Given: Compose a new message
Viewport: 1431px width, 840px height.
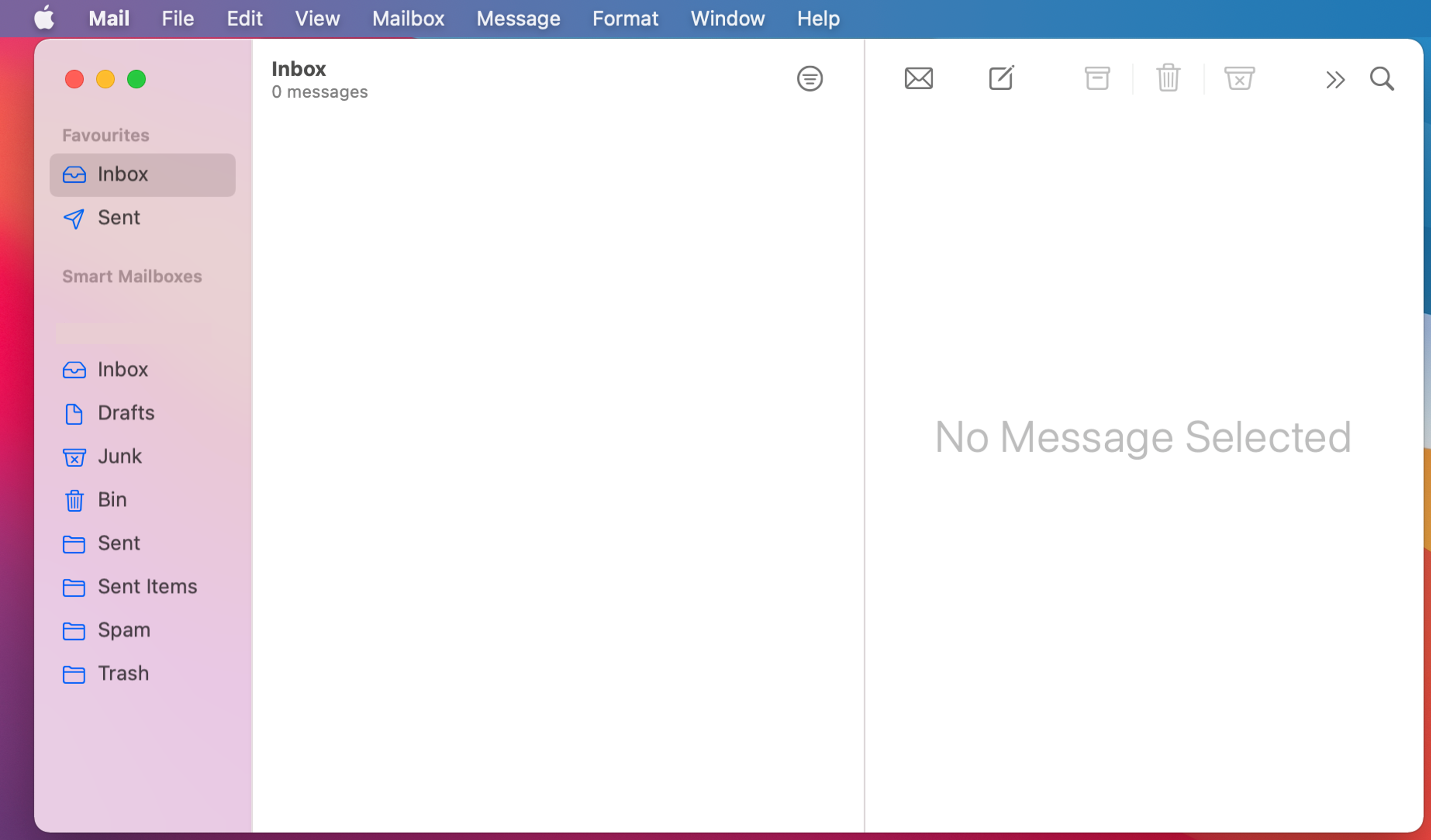Looking at the screenshot, I should pyautogui.click(x=1000, y=78).
